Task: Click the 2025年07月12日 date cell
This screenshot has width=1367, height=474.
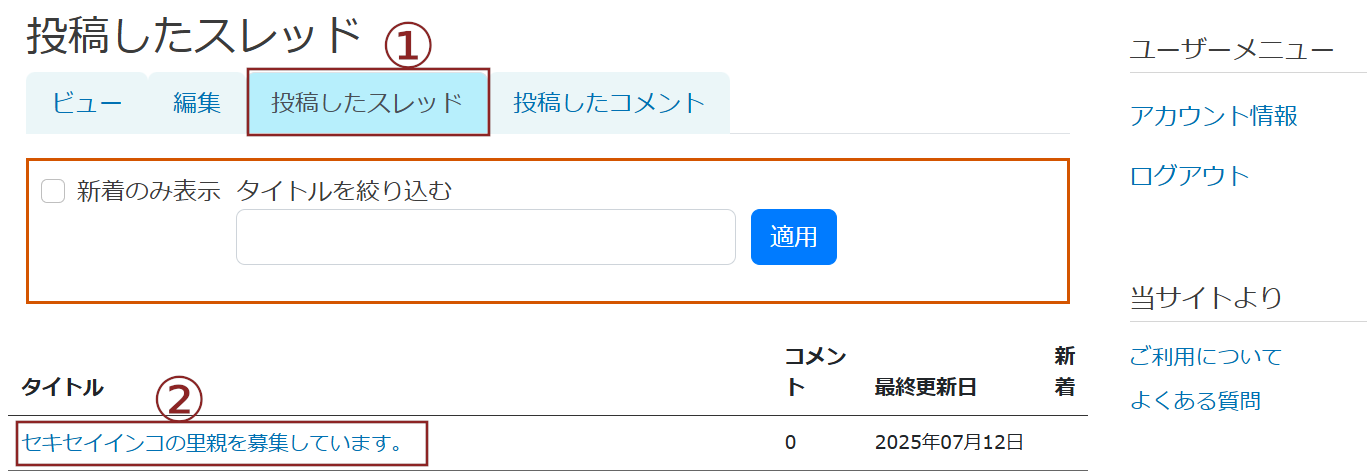Action: (949, 442)
